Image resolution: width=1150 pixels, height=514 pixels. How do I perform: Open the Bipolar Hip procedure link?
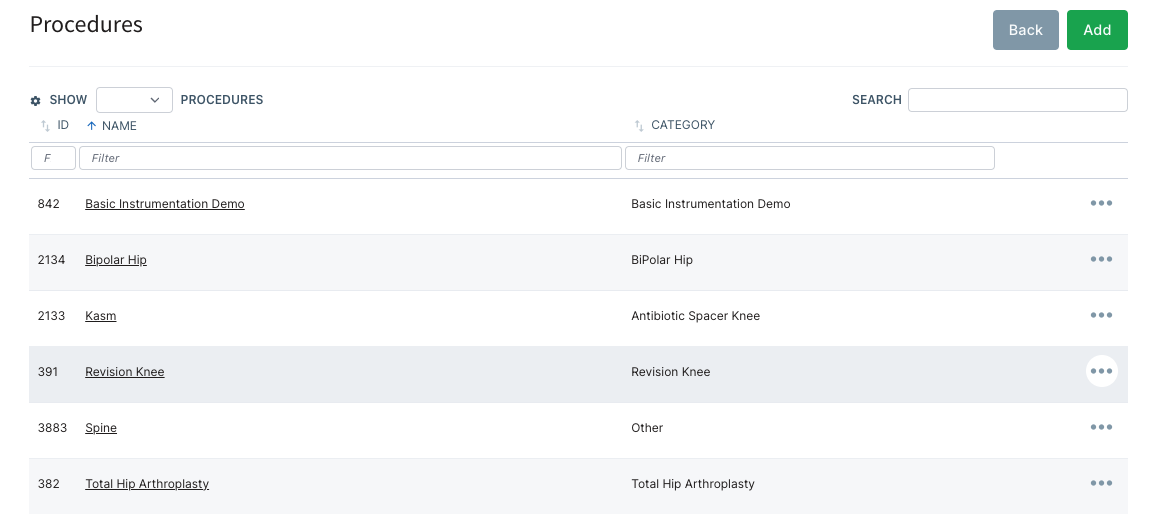click(x=116, y=260)
